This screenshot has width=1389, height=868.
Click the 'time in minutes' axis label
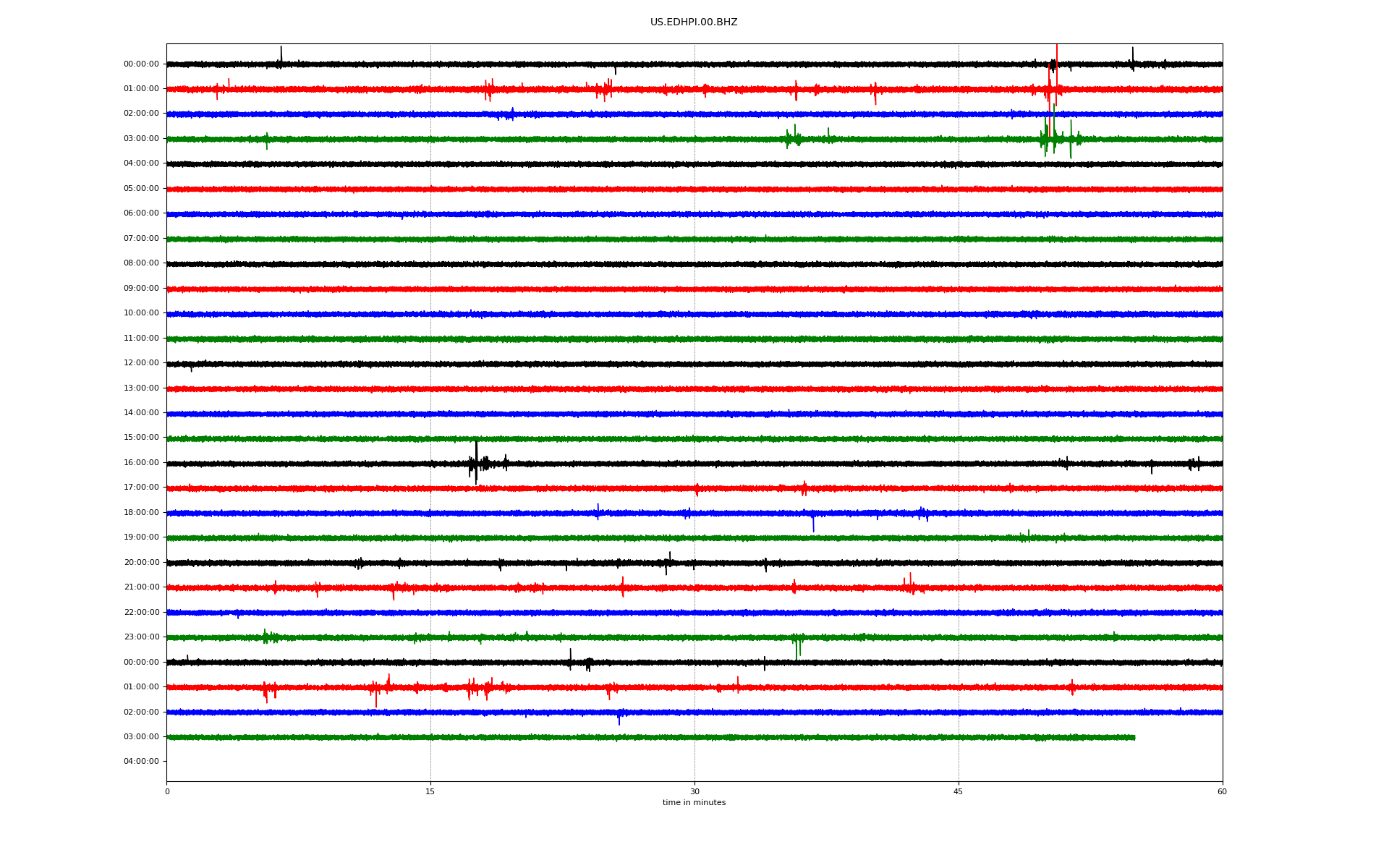693,802
